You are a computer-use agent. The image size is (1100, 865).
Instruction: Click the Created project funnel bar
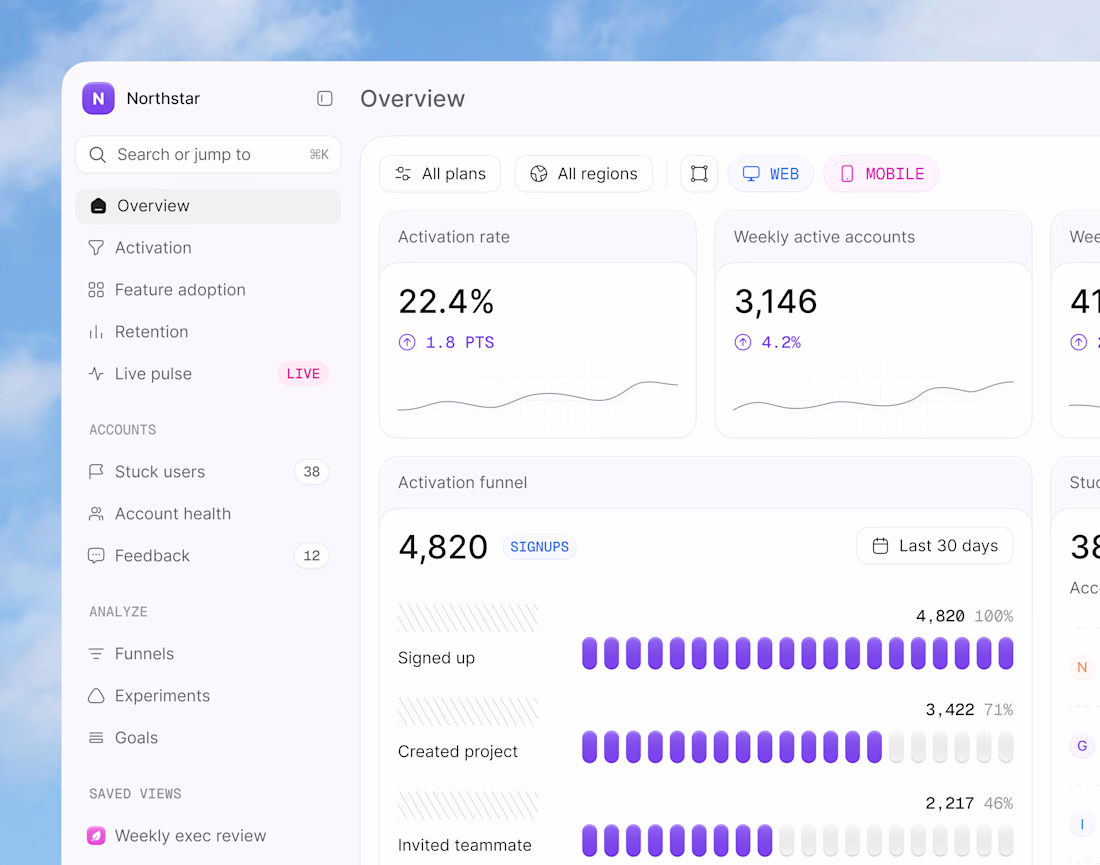[798, 746]
